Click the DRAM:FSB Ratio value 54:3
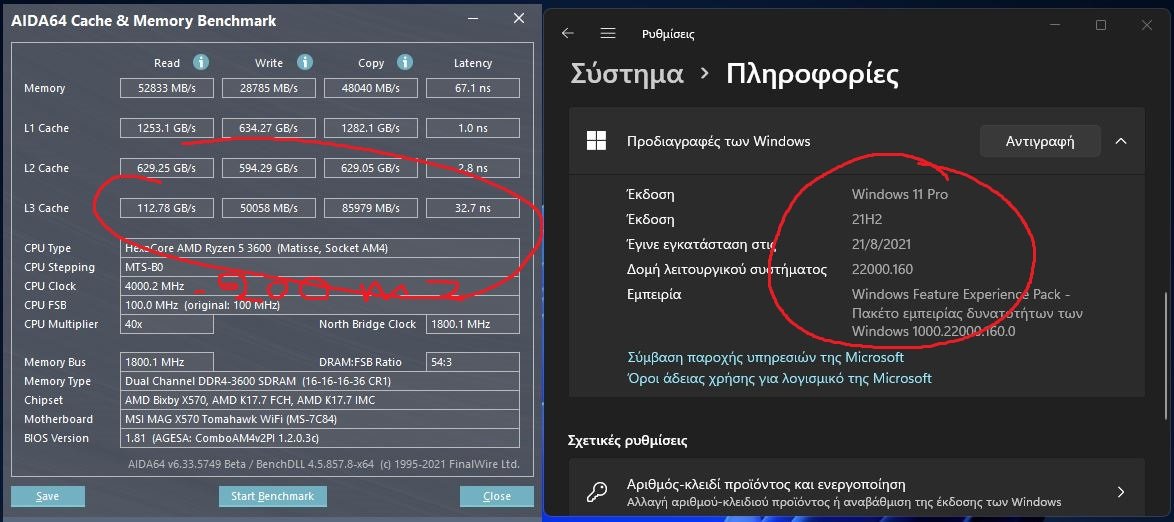Image resolution: width=1174 pixels, height=522 pixels. pyautogui.click(x=472, y=362)
